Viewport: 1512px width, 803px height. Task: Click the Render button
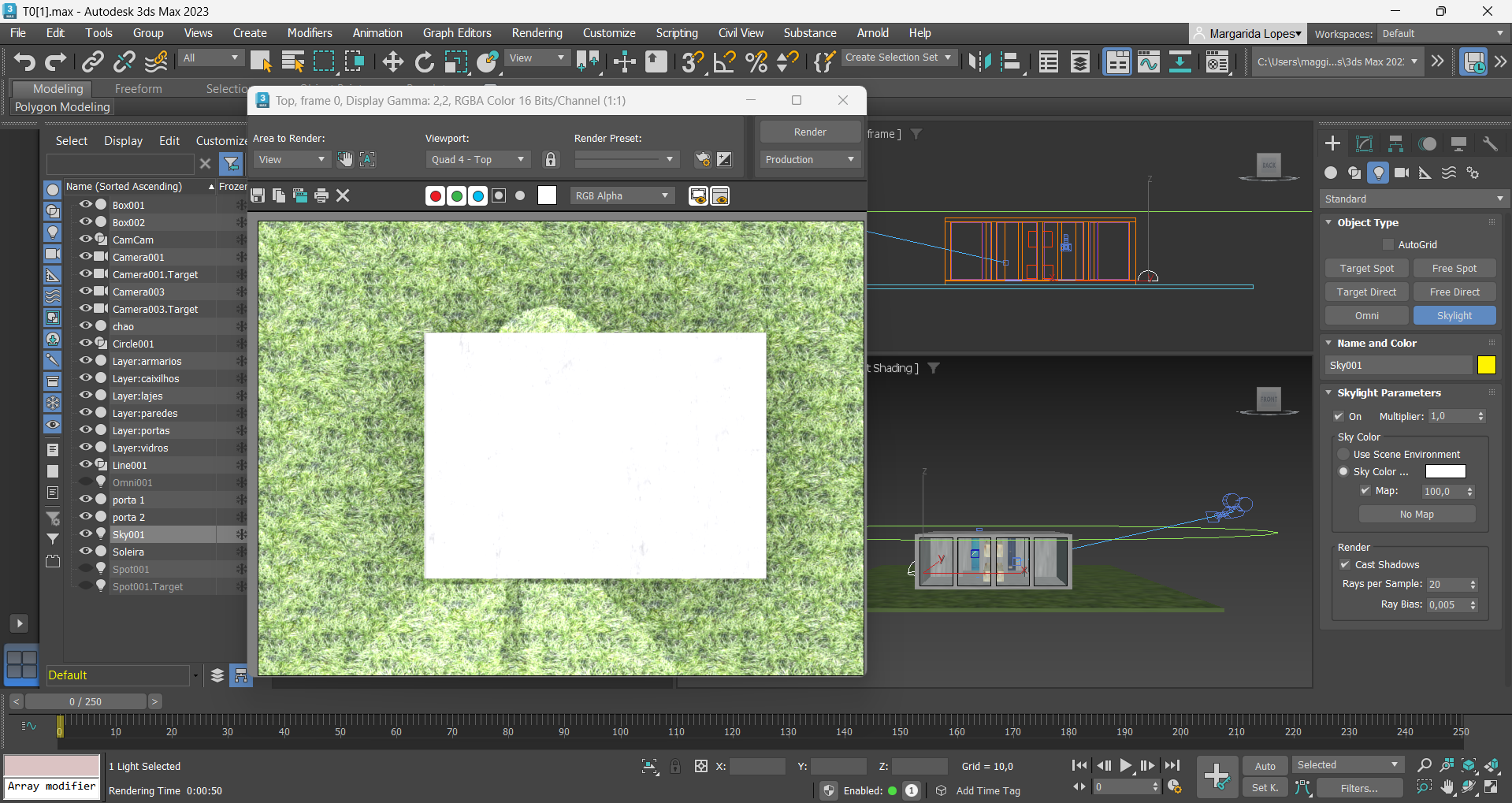(x=810, y=132)
